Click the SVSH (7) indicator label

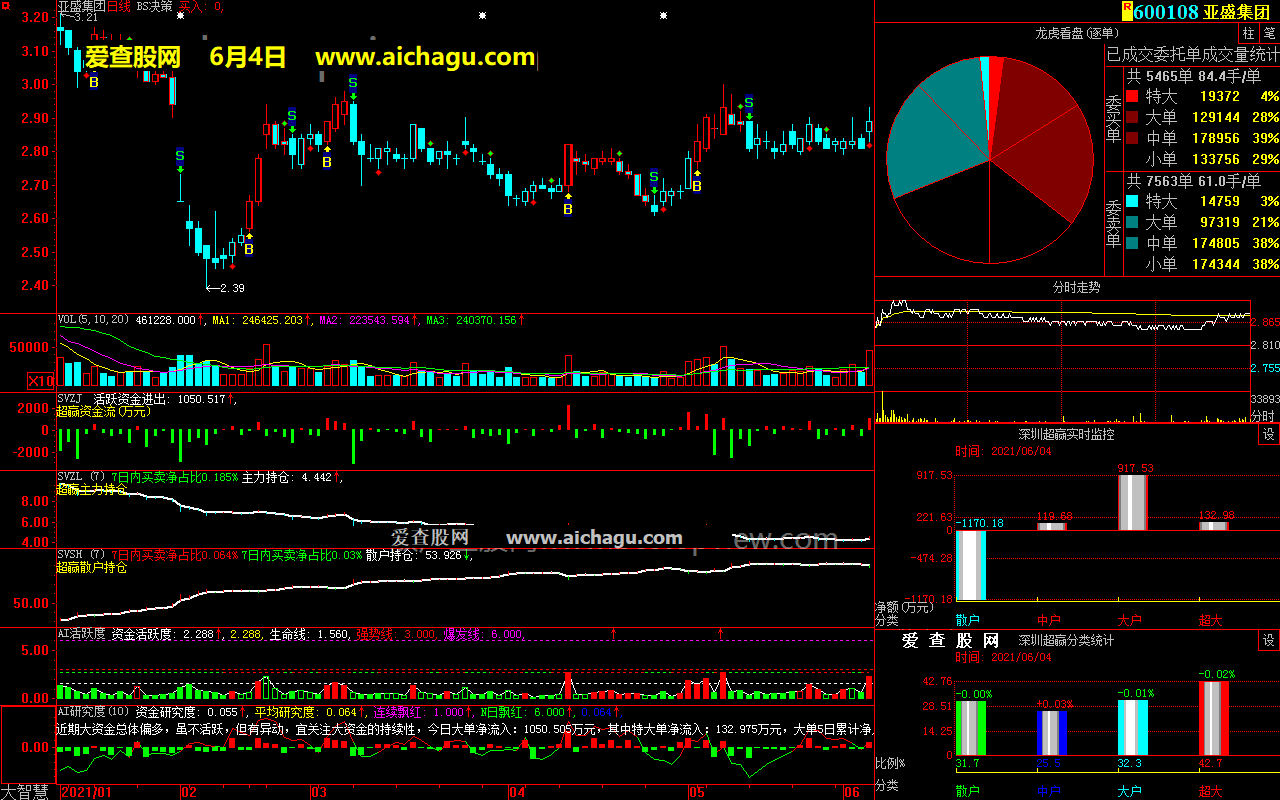81,554
